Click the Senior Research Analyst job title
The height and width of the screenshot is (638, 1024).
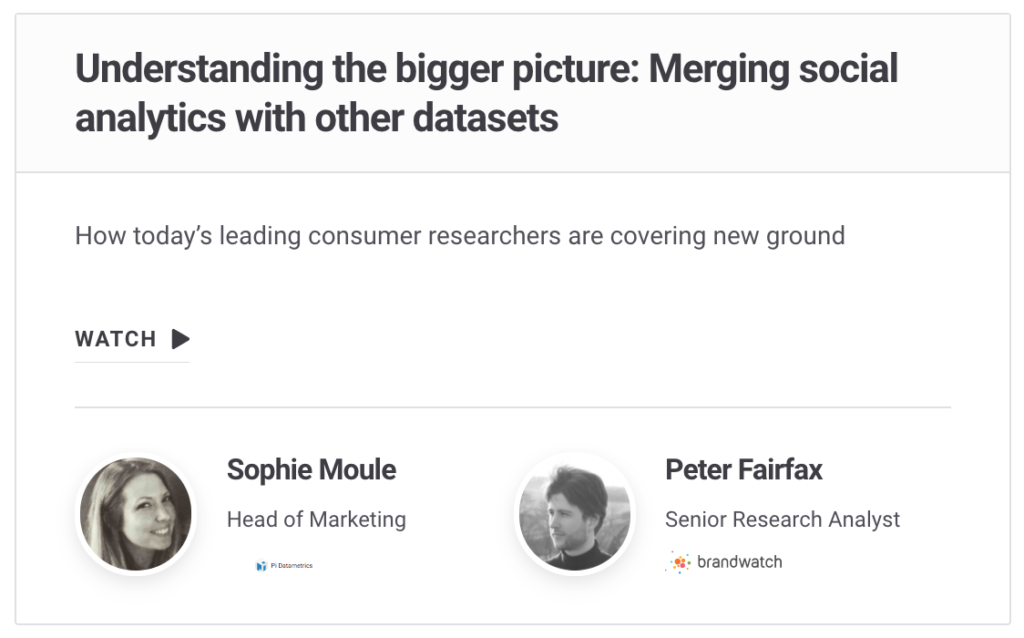782,519
